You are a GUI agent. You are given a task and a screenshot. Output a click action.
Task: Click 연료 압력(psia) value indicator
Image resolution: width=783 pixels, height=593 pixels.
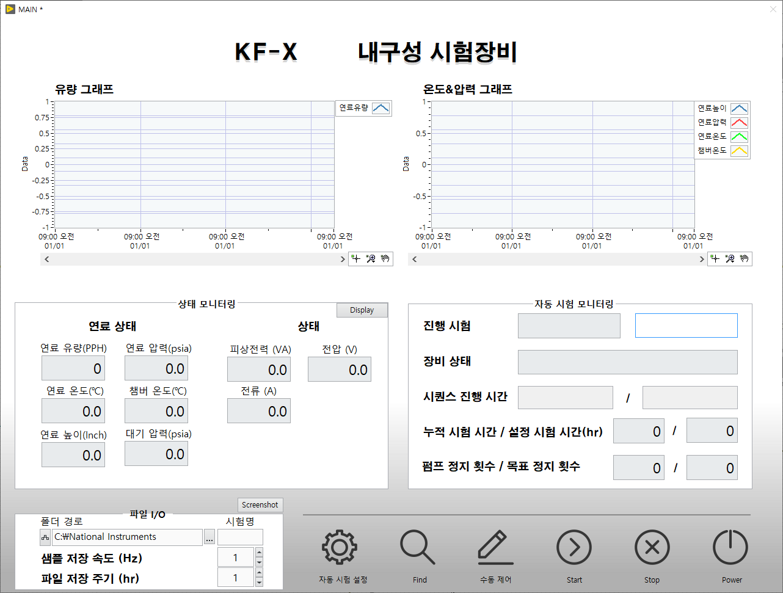click(x=156, y=368)
